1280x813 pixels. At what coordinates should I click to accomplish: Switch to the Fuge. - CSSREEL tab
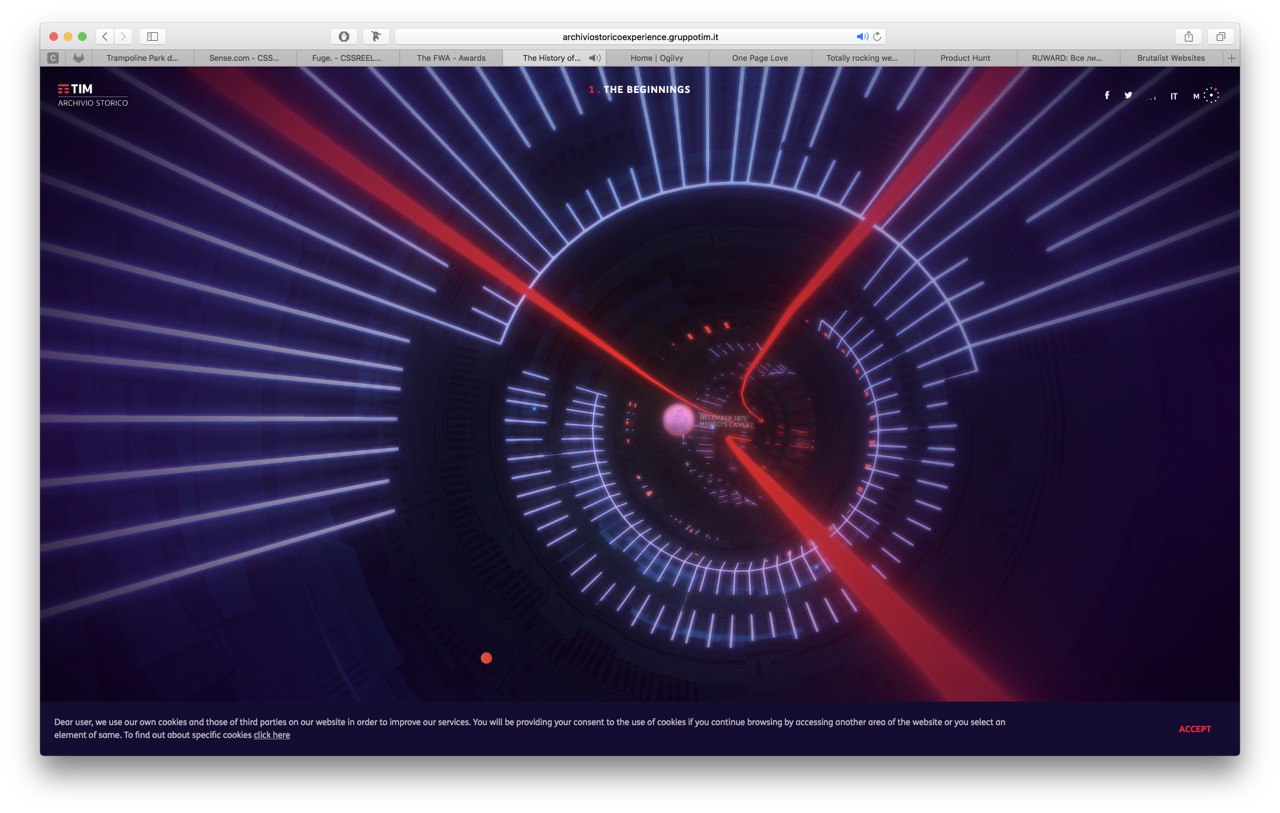point(348,58)
